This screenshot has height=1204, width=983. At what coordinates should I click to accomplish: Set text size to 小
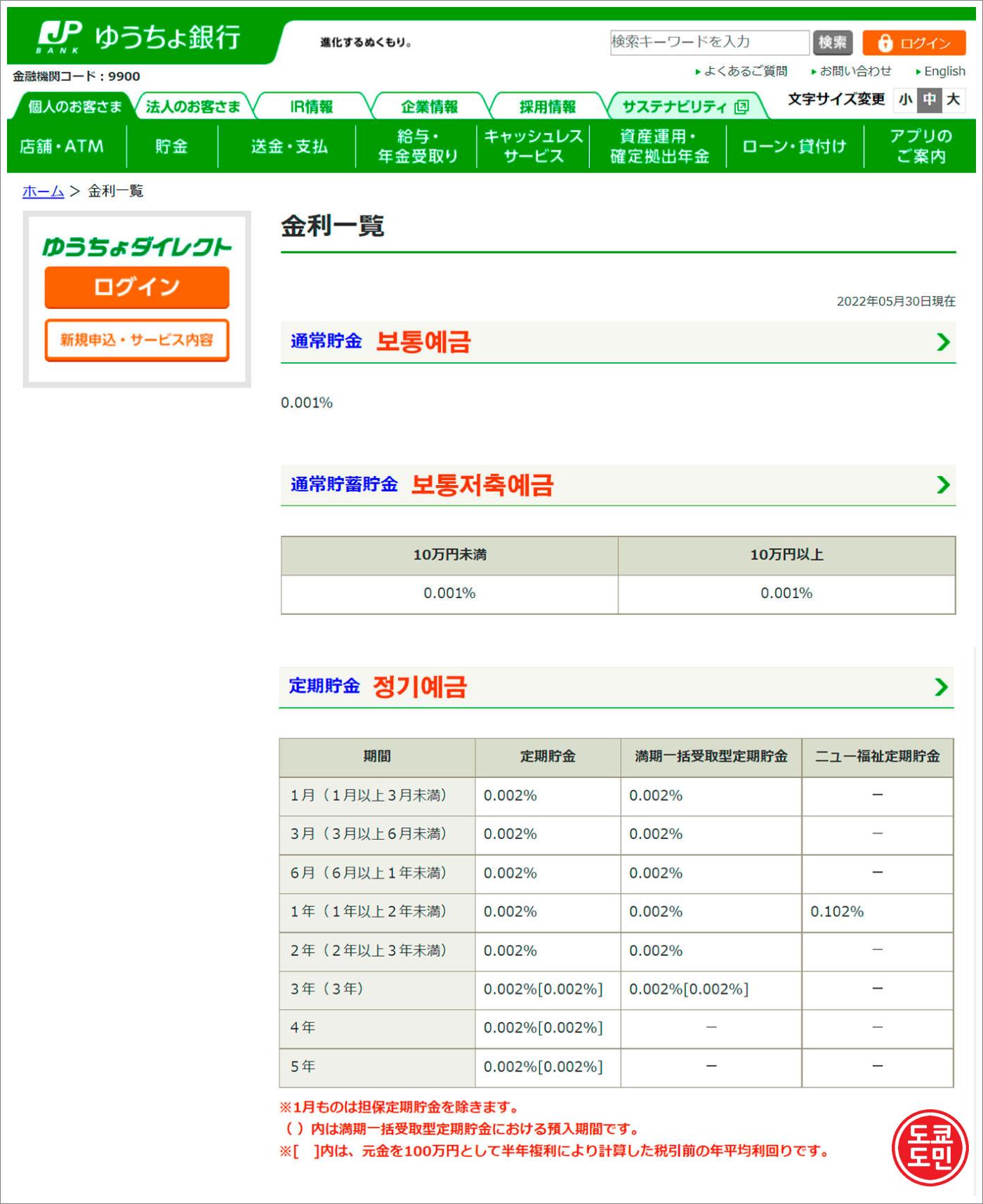906,99
